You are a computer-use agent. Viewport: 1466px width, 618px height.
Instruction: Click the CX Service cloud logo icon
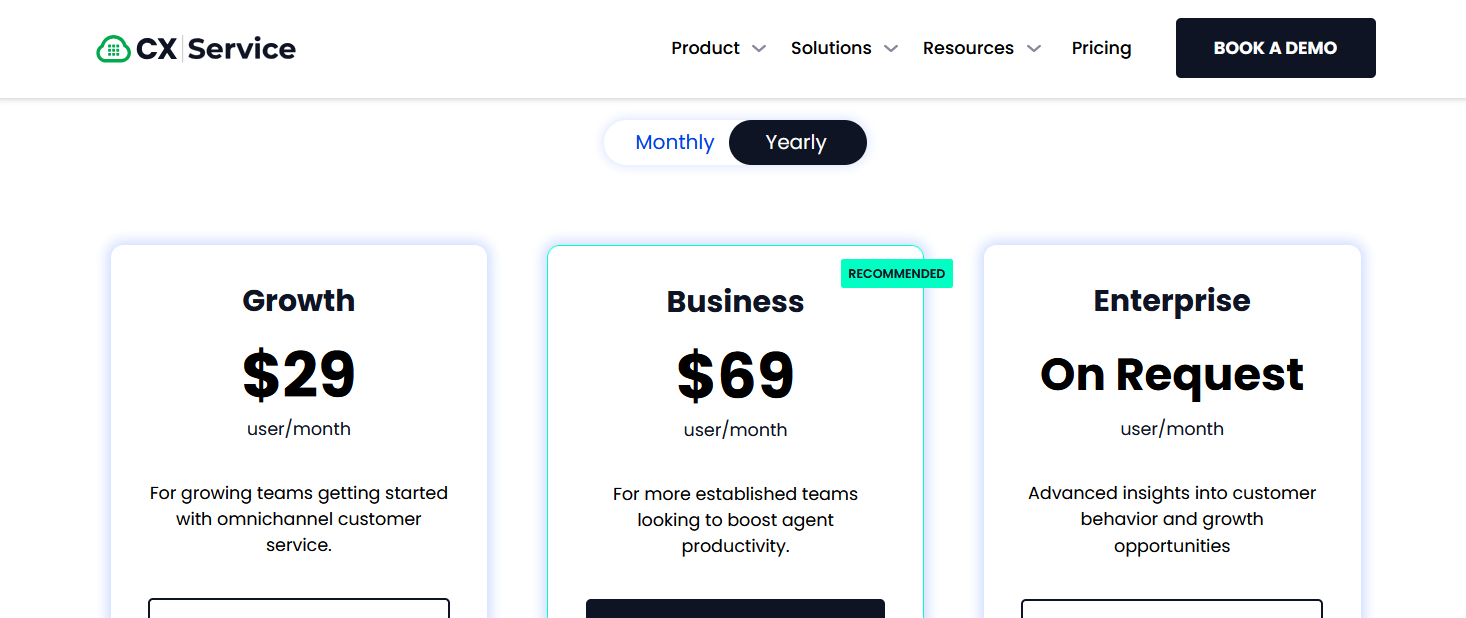point(113,49)
